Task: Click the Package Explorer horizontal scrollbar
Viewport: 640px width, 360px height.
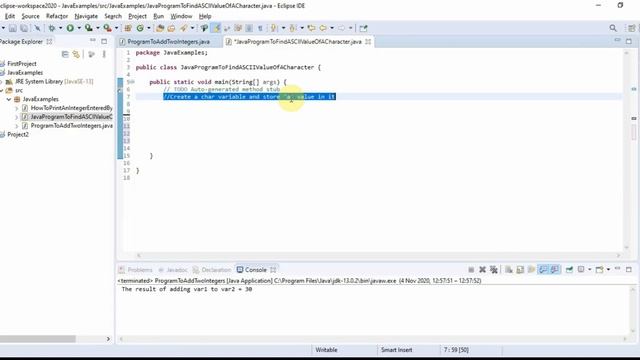Action: click(x=38, y=339)
